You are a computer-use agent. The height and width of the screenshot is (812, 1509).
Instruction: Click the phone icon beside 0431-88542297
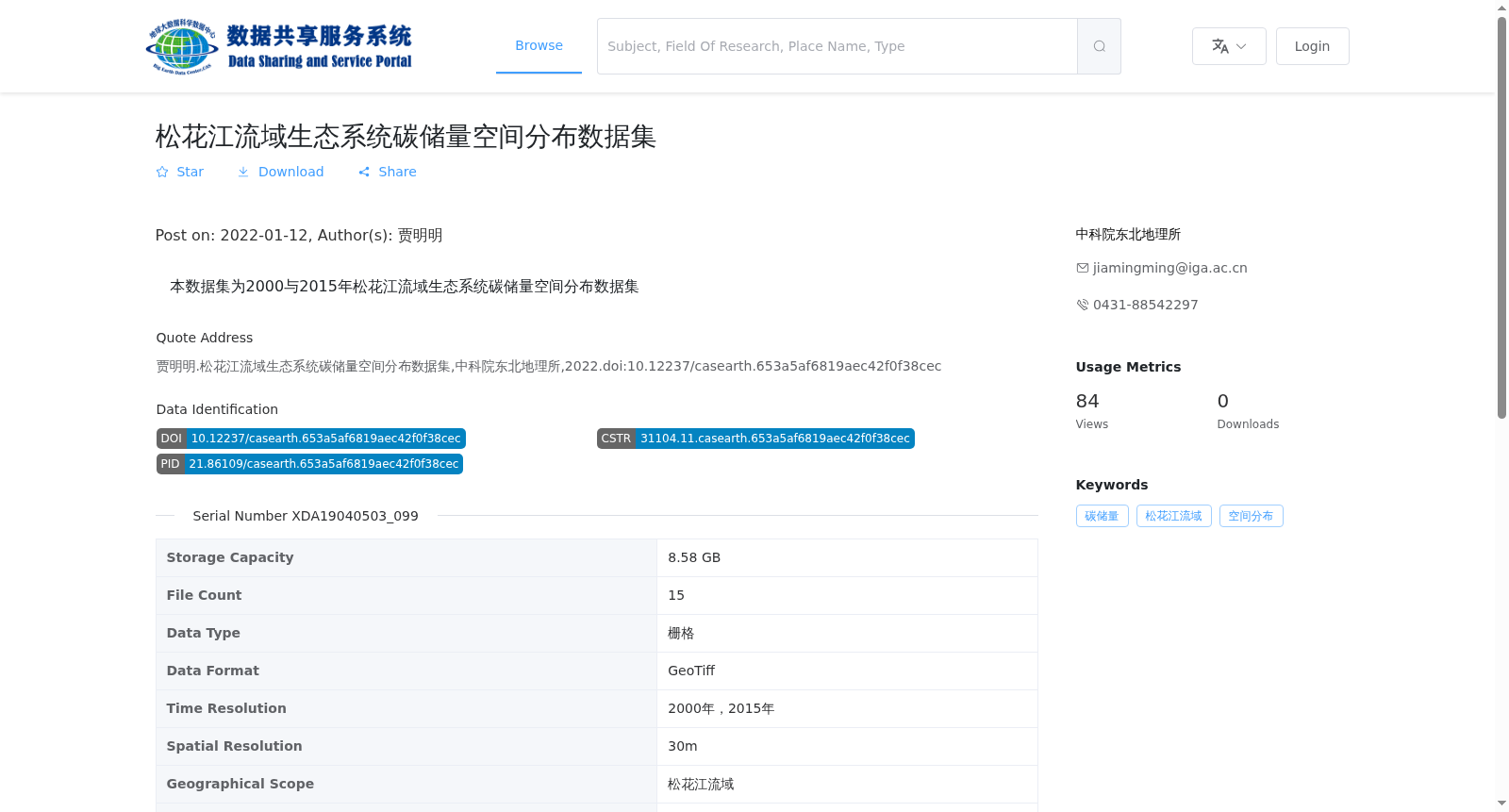(x=1083, y=305)
